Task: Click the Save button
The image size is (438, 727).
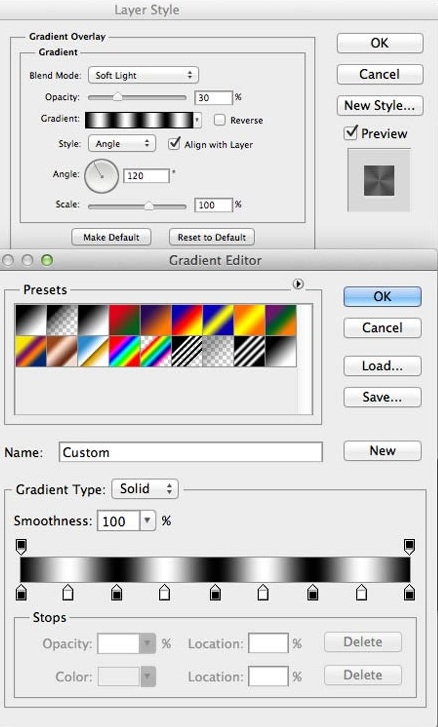Action: click(382, 397)
